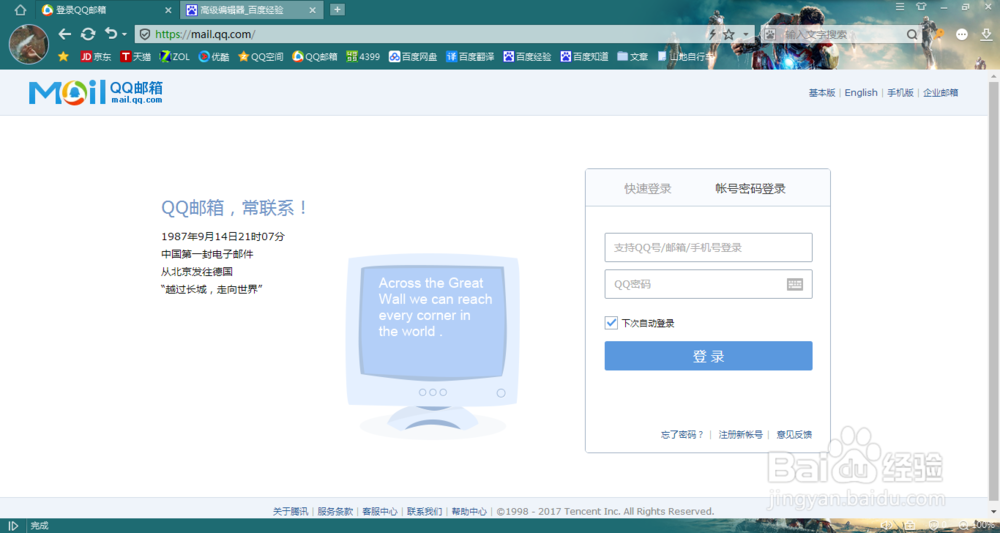1000x533 pixels.
Task: Click the status bar sound speaker icon
Action: point(886,525)
